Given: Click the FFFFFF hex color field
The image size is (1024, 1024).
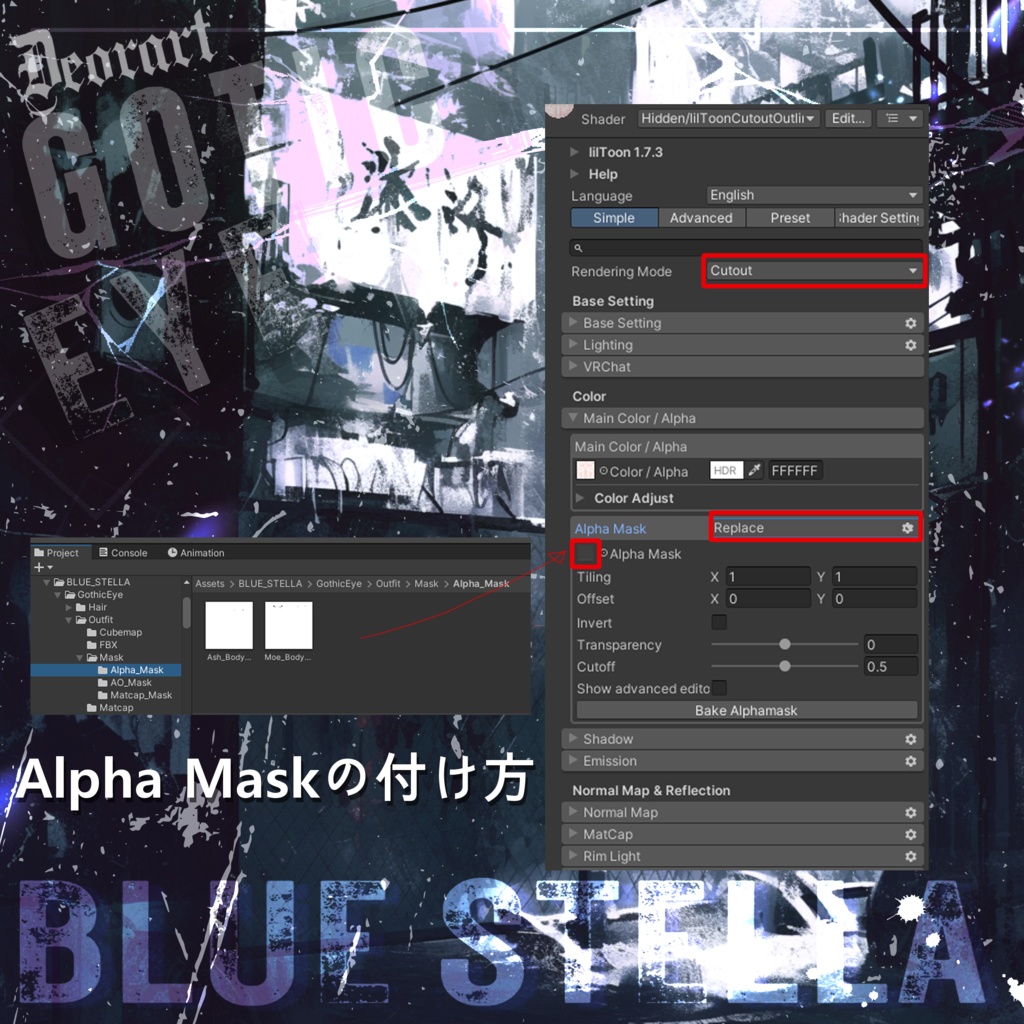Looking at the screenshot, I should (x=795, y=470).
